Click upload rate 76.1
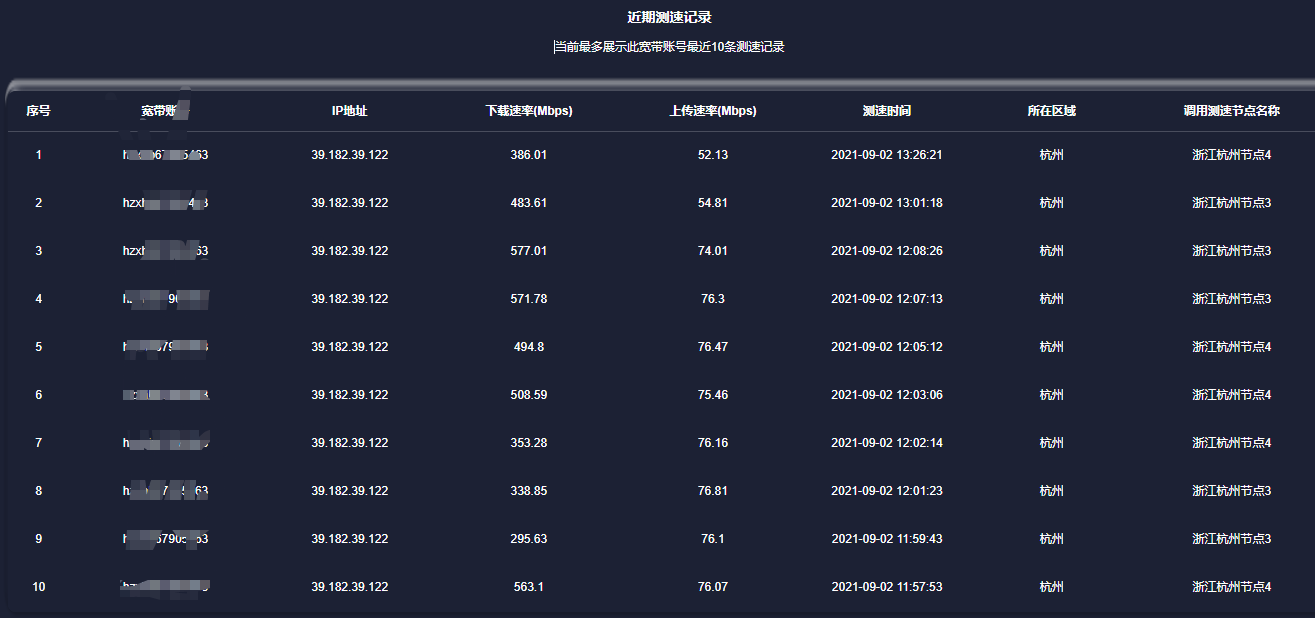This screenshot has height=618, width=1315. (713, 539)
